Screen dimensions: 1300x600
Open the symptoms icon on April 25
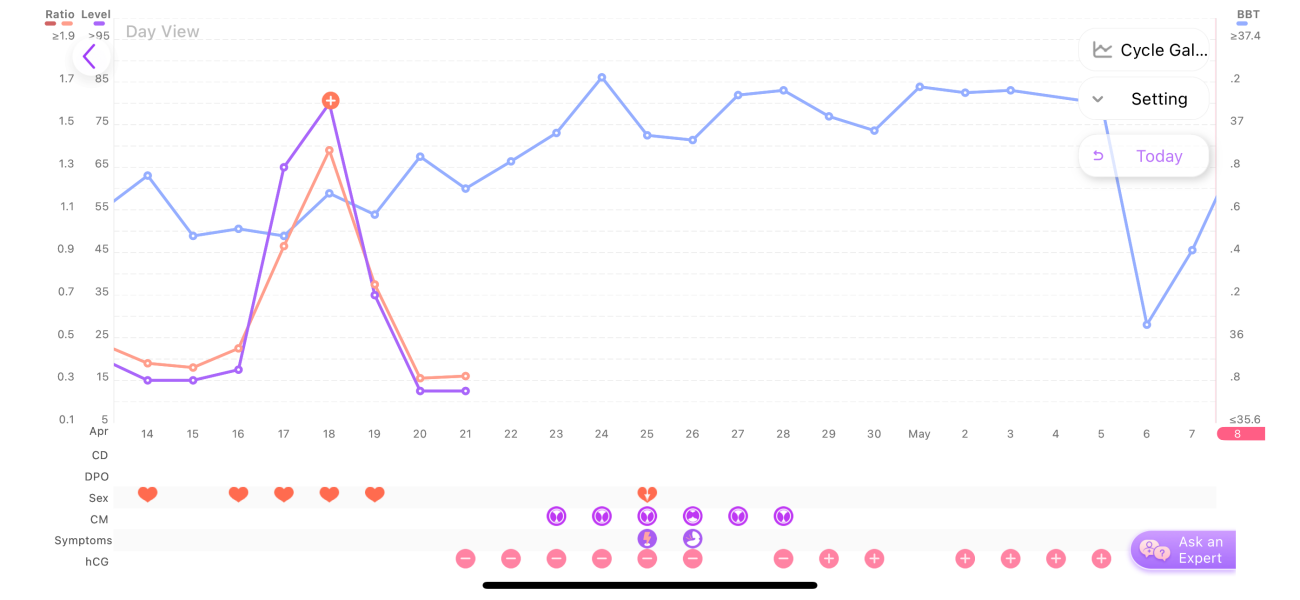tap(647, 539)
